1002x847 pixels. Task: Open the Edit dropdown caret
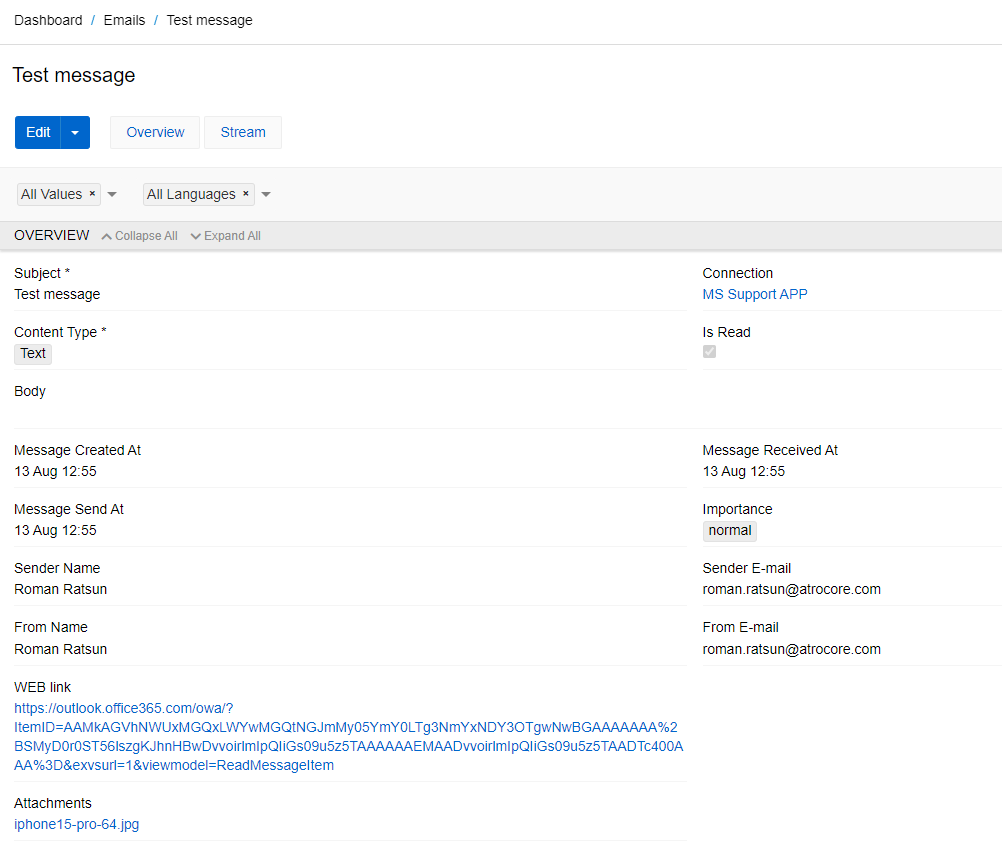coord(73,132)
